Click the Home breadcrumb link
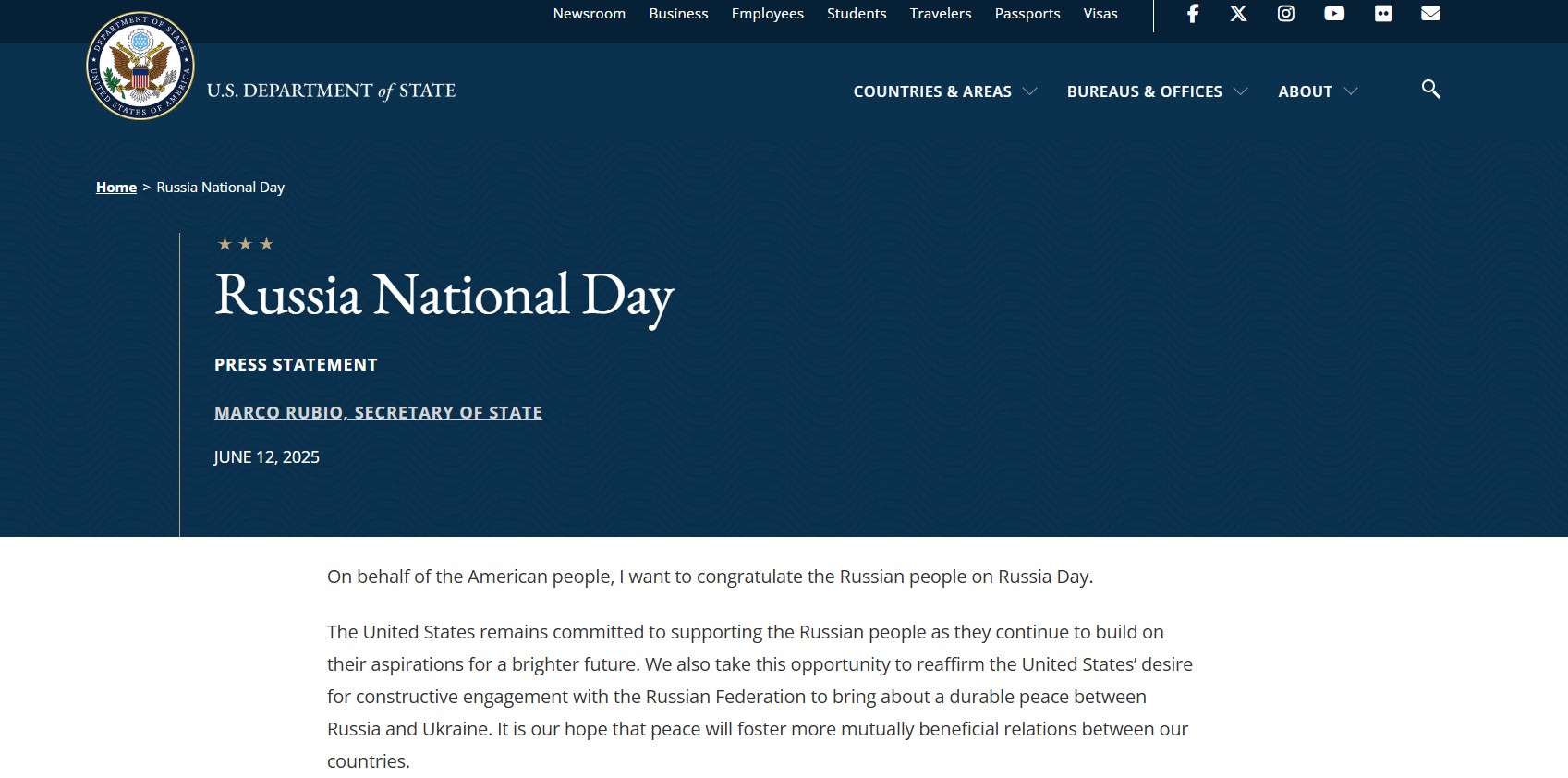 116,188
